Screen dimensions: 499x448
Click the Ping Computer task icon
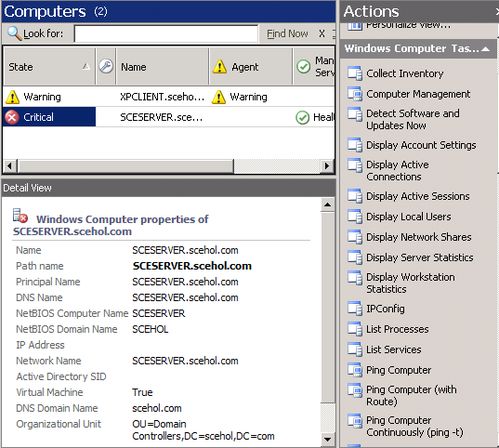coord(354,370)
